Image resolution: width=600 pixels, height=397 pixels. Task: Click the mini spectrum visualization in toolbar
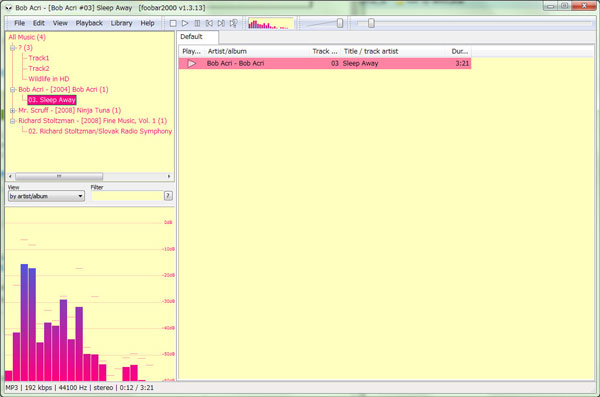click(x=271, y=24)
